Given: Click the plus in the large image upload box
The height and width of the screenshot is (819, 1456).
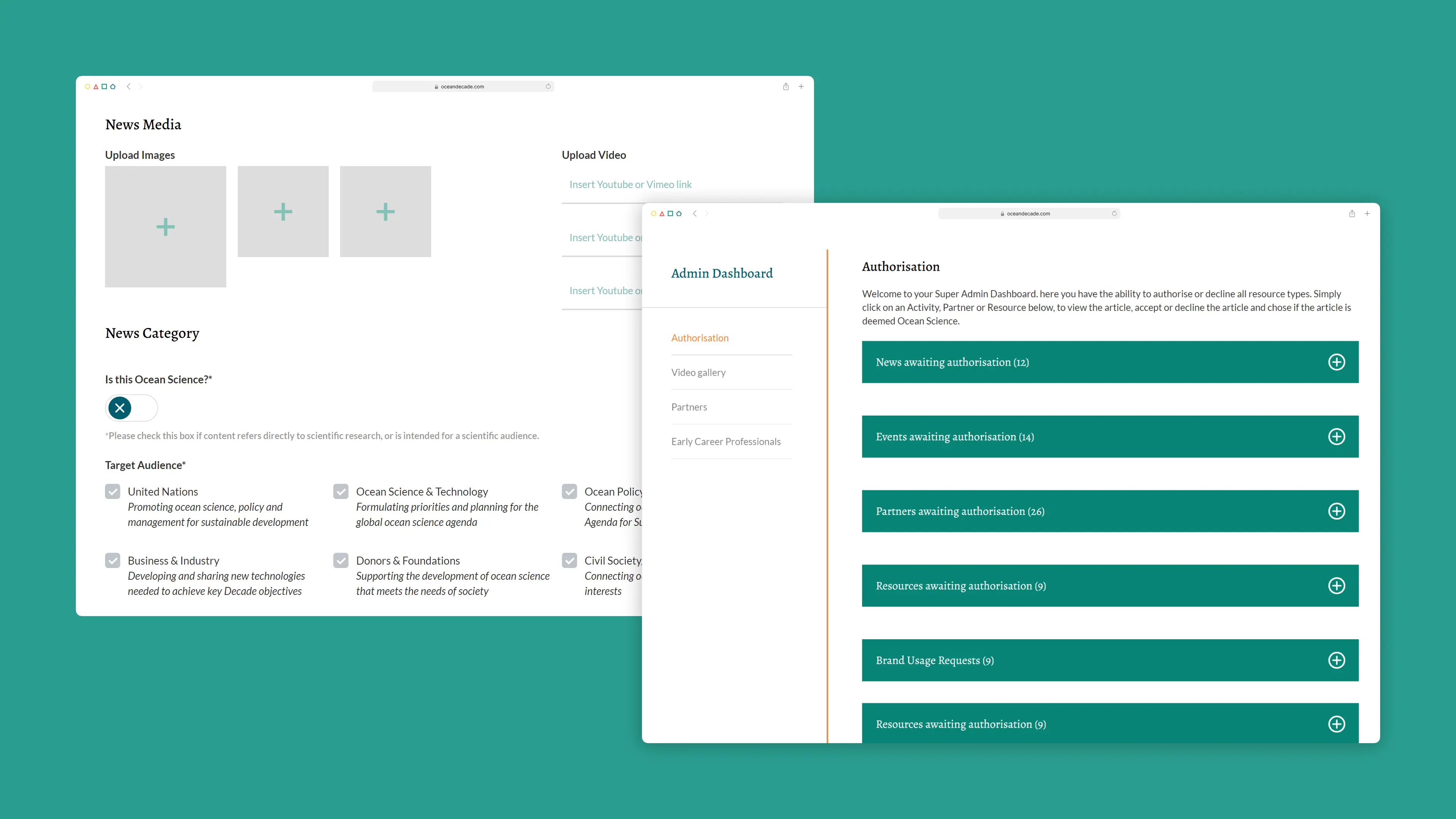Looking at the screenshot, I should click(166, 227).
